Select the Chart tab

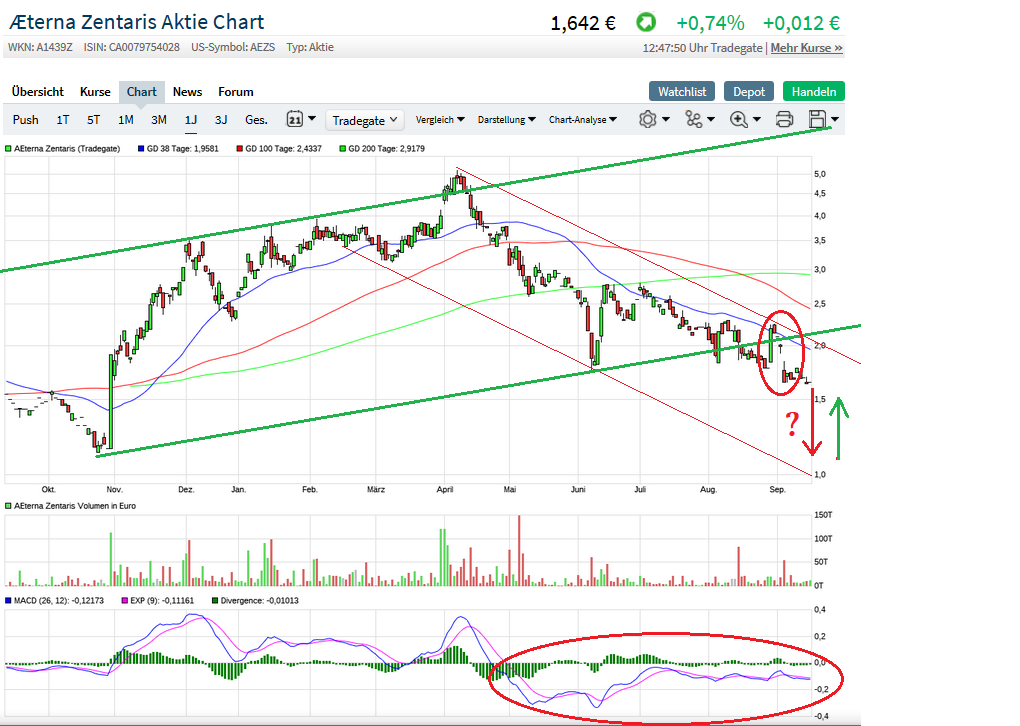(x=142, y=92)
